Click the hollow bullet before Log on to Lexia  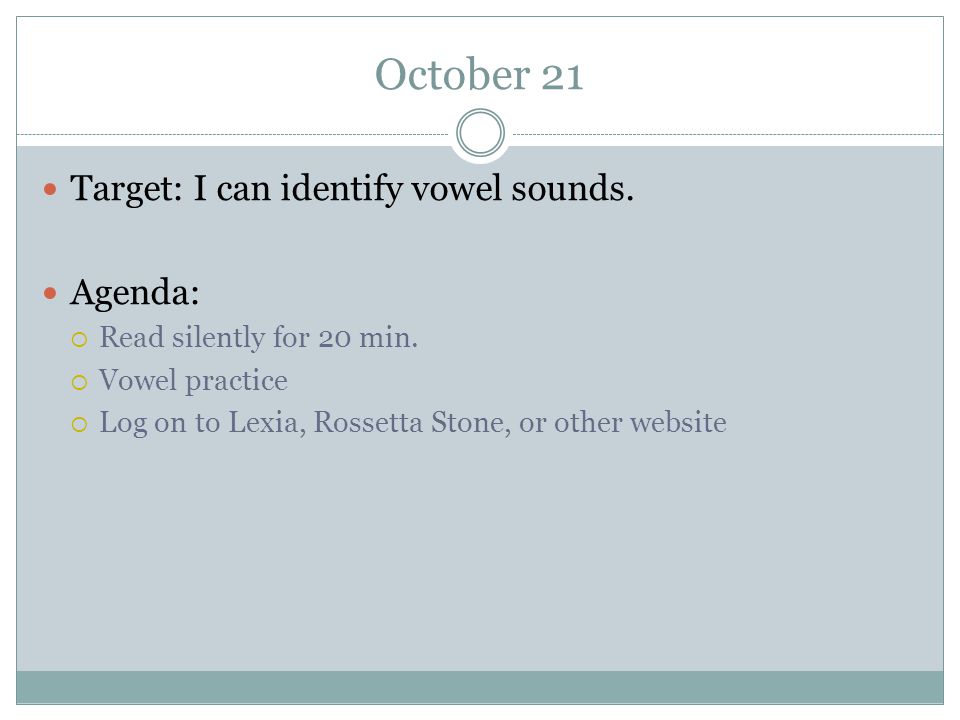pos(80,424)
